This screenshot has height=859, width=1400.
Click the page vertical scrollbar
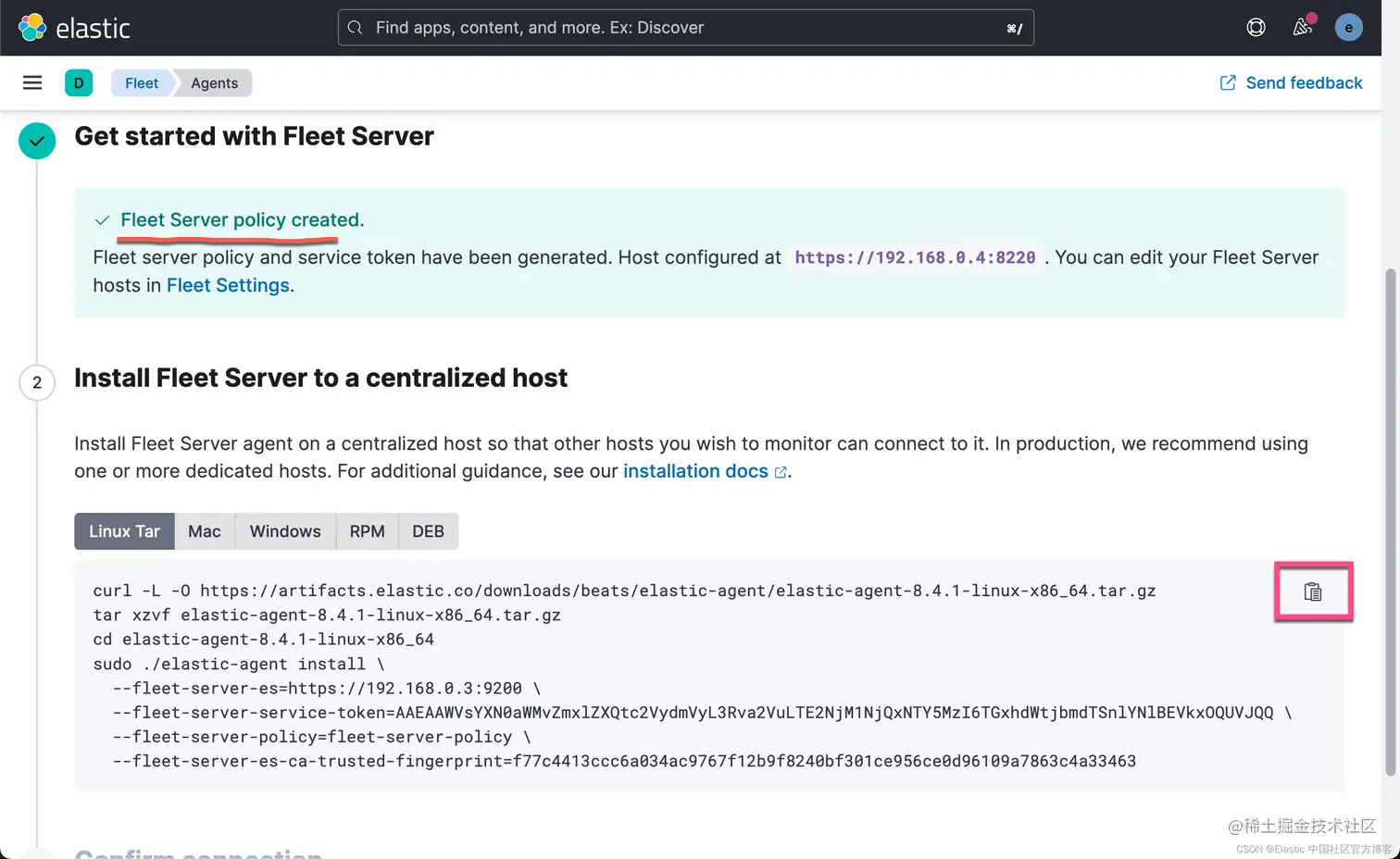1390,523
